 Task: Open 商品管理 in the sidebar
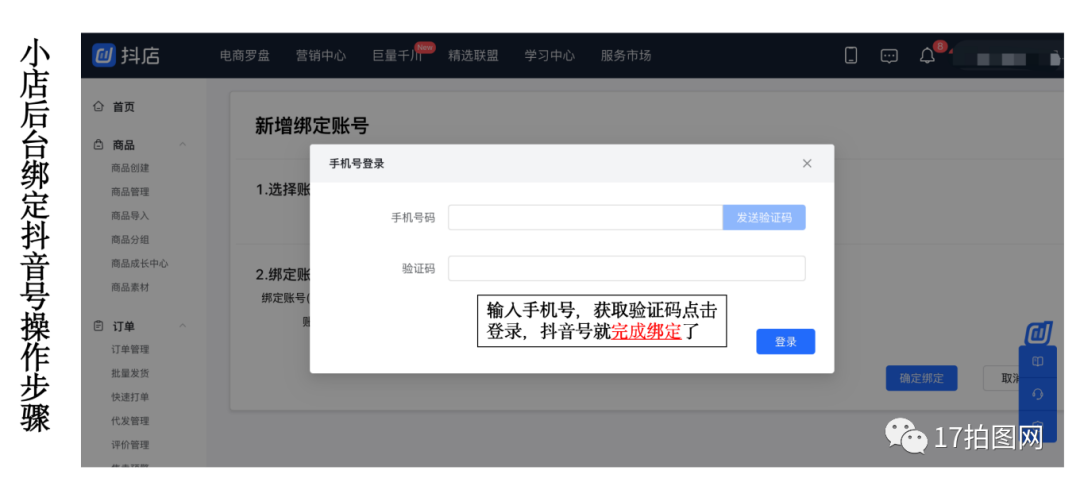pyautogui.click(x=130, y=192)
